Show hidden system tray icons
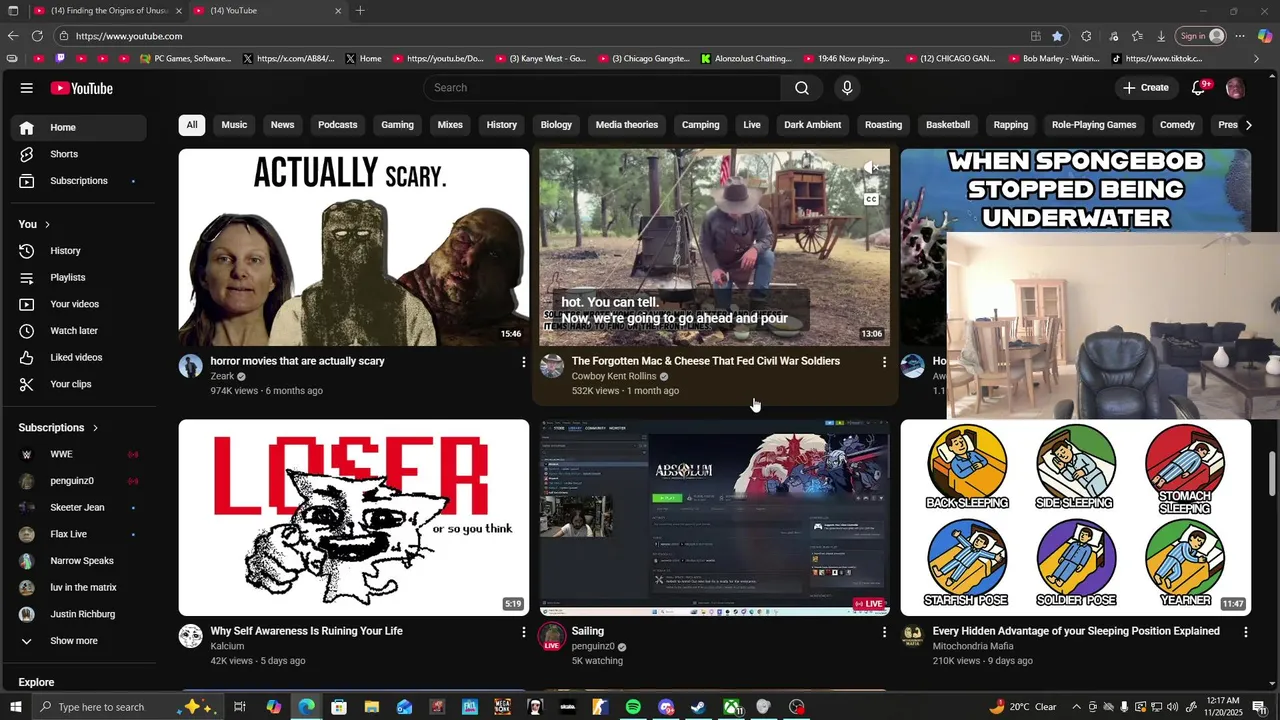Screen dimensions: 1280x720 pyautogui.click(x=1076, y=707)
